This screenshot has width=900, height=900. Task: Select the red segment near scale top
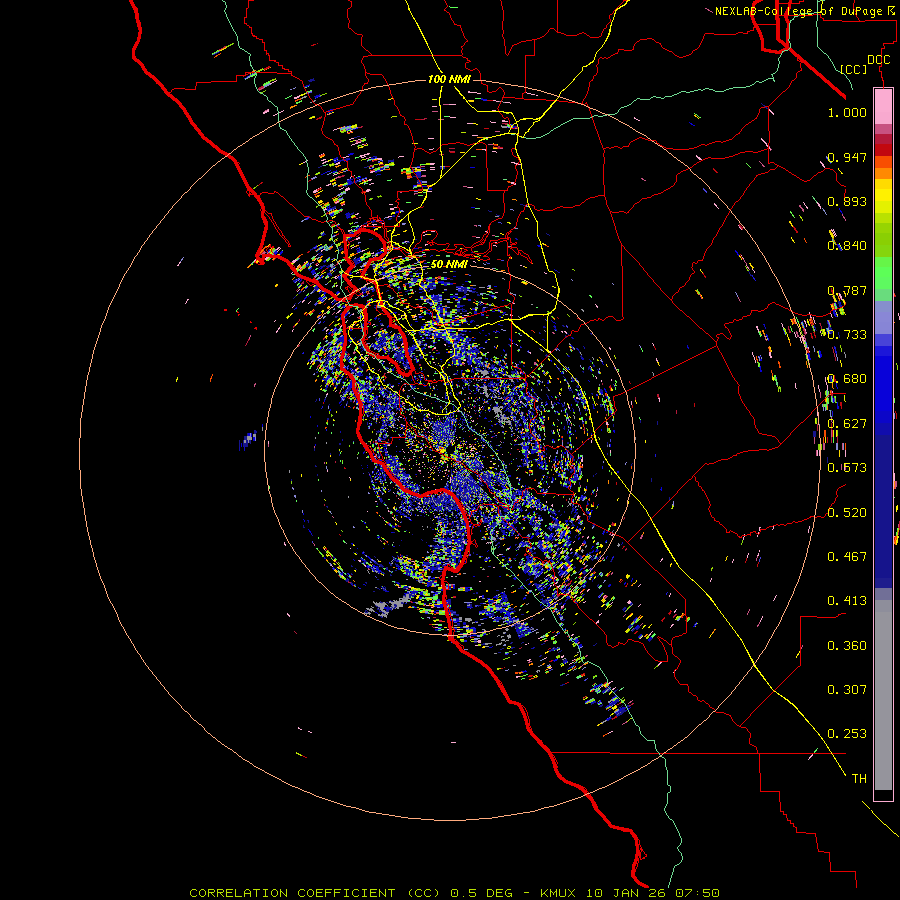pyautogui.click(x=883, y=150)
